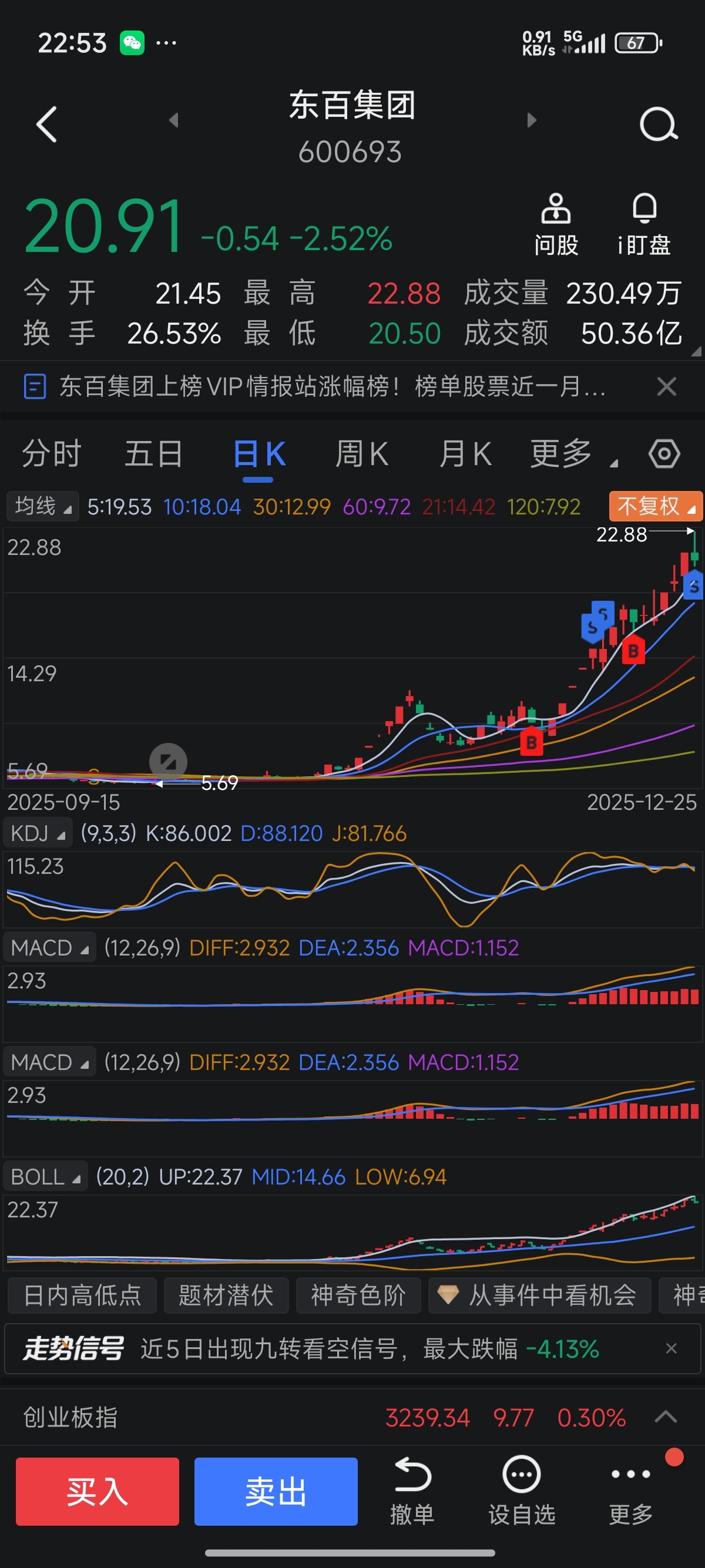Expand the 创业板指 index bar chevron
Image resolution: width=705 pixels, height=1568 pixels.
click(666, 1418)
